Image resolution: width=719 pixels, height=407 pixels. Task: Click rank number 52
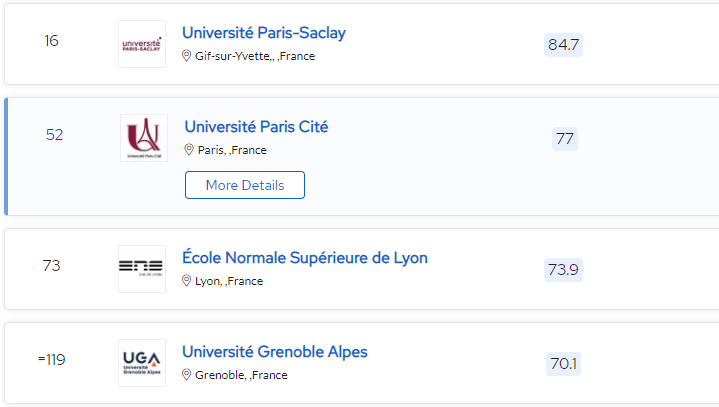coord(55,135)
